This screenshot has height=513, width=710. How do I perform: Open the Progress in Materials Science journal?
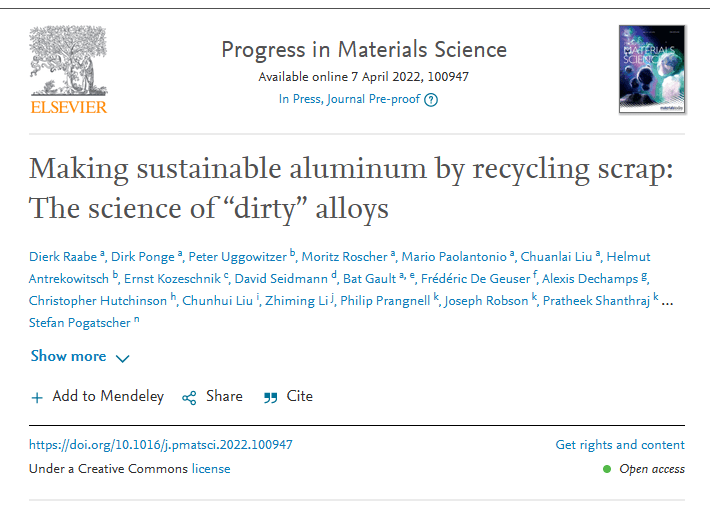pos(364,49)
